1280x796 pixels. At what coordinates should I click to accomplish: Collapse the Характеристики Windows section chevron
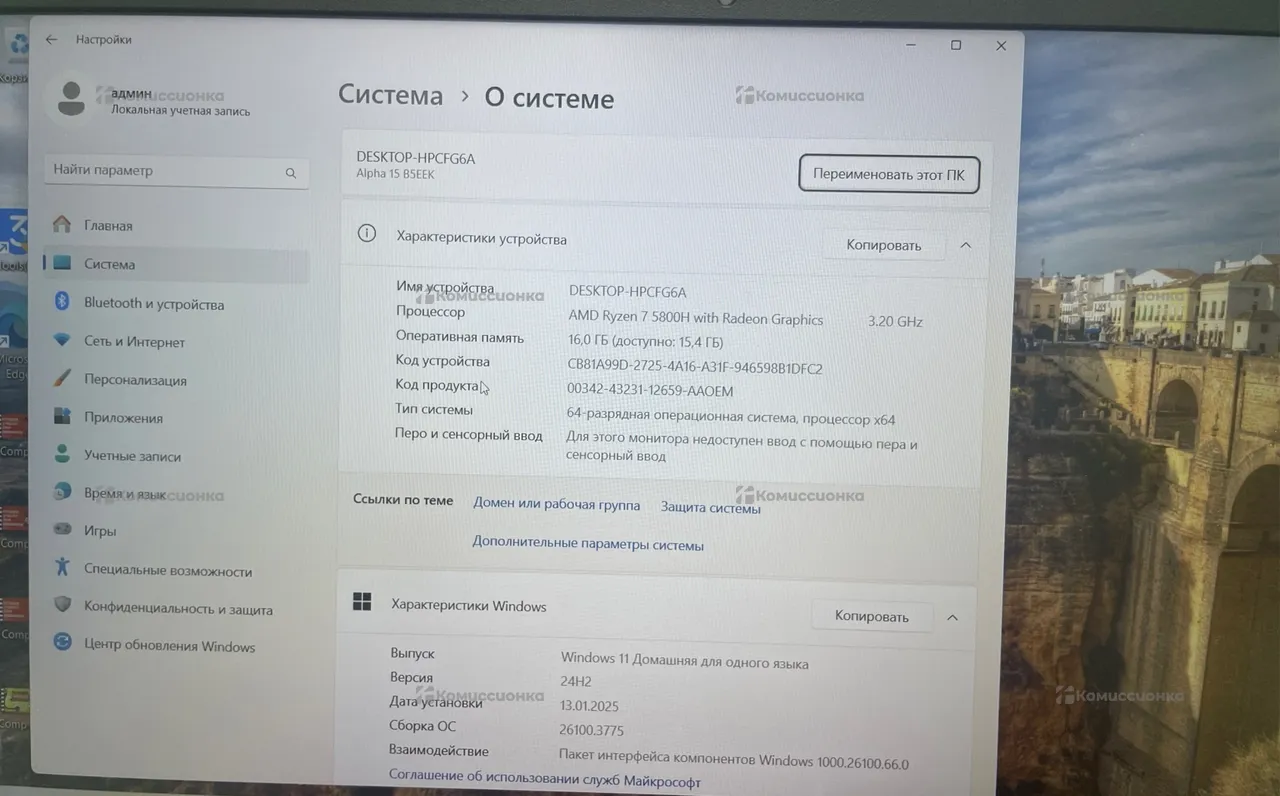coord(952,618)
